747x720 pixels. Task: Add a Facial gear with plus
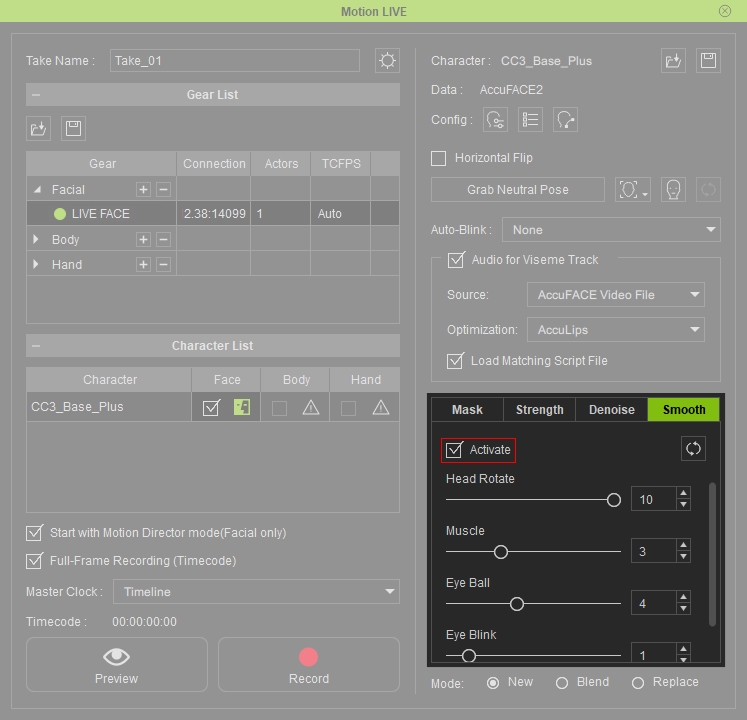tap(143, 190)
